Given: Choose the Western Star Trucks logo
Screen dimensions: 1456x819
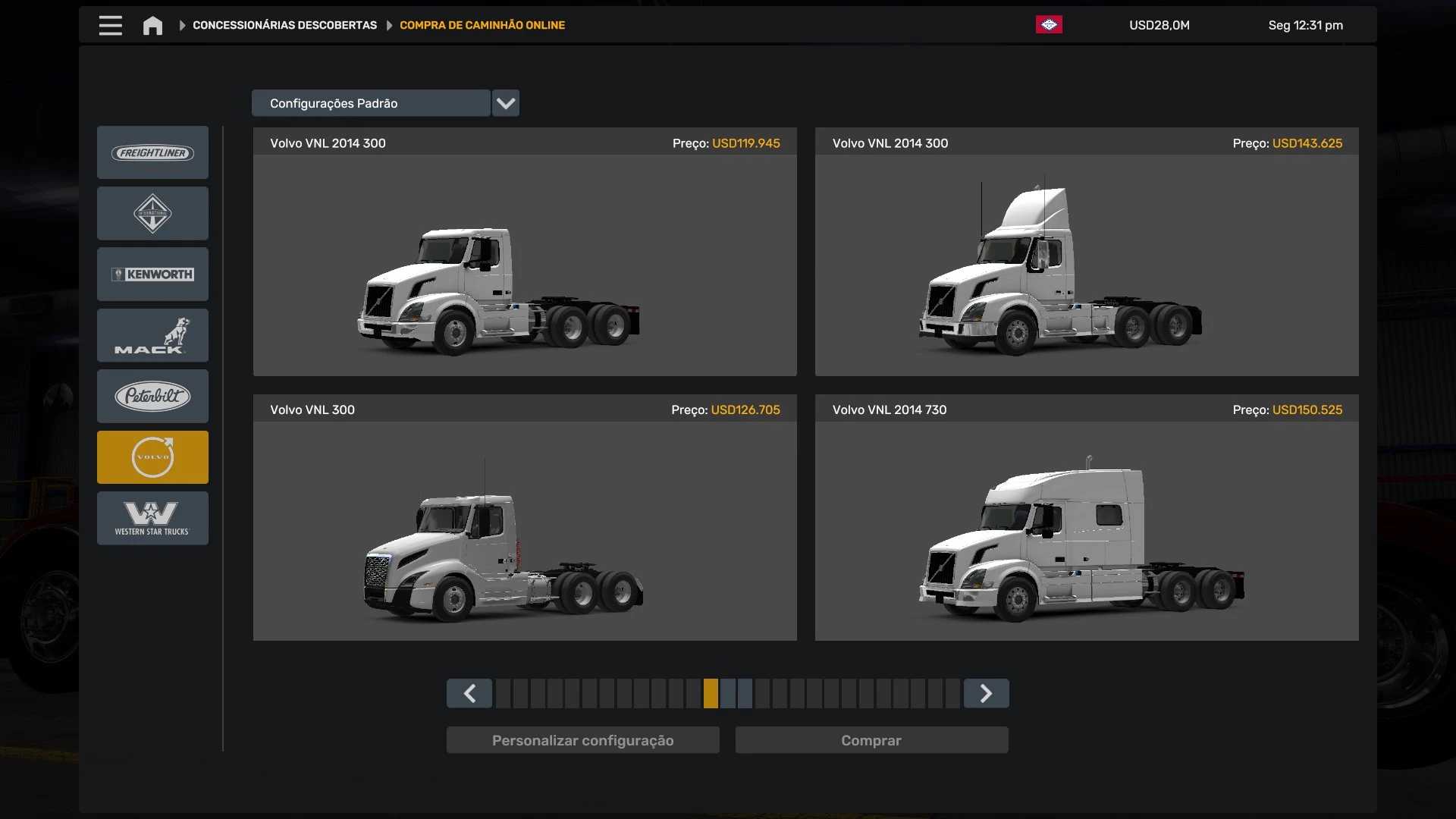Looking at the screenshot, I should [152, 518].
